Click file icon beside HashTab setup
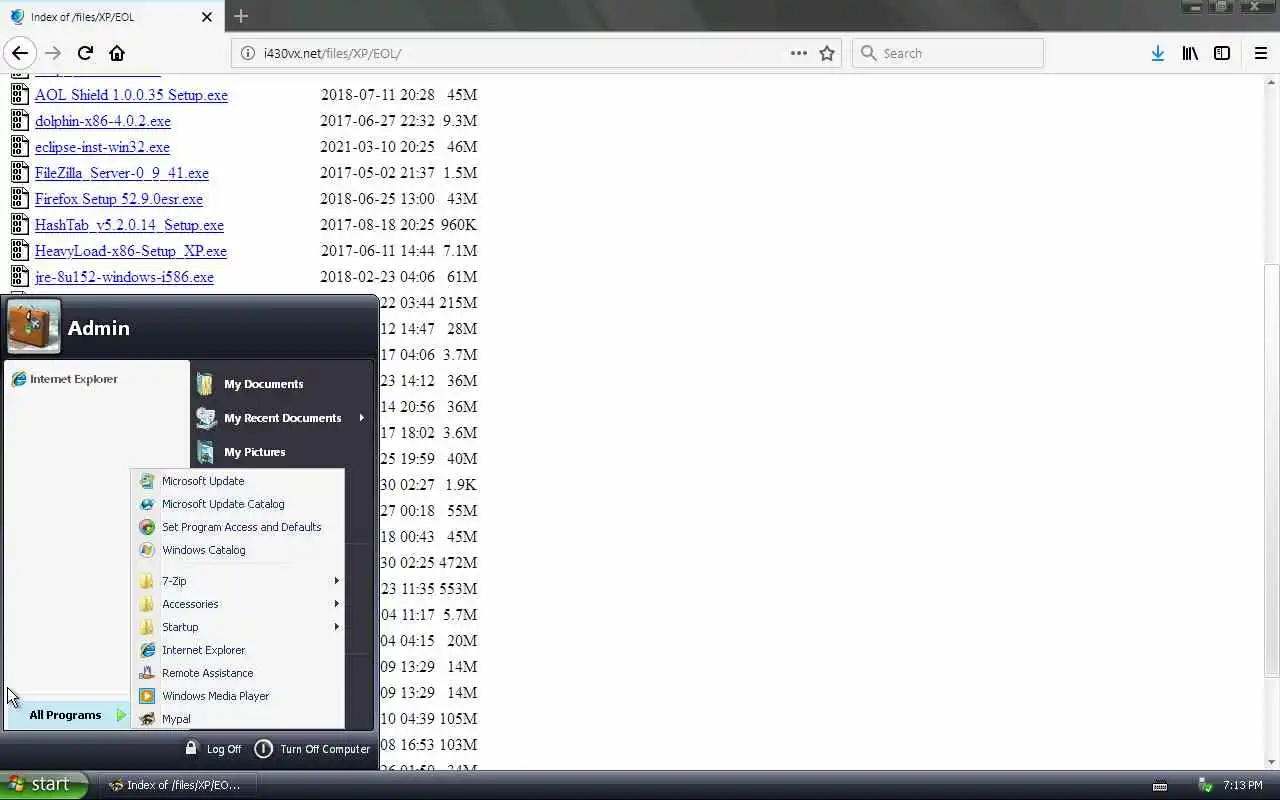This screenshot has width=1280, height=800. 19,224
